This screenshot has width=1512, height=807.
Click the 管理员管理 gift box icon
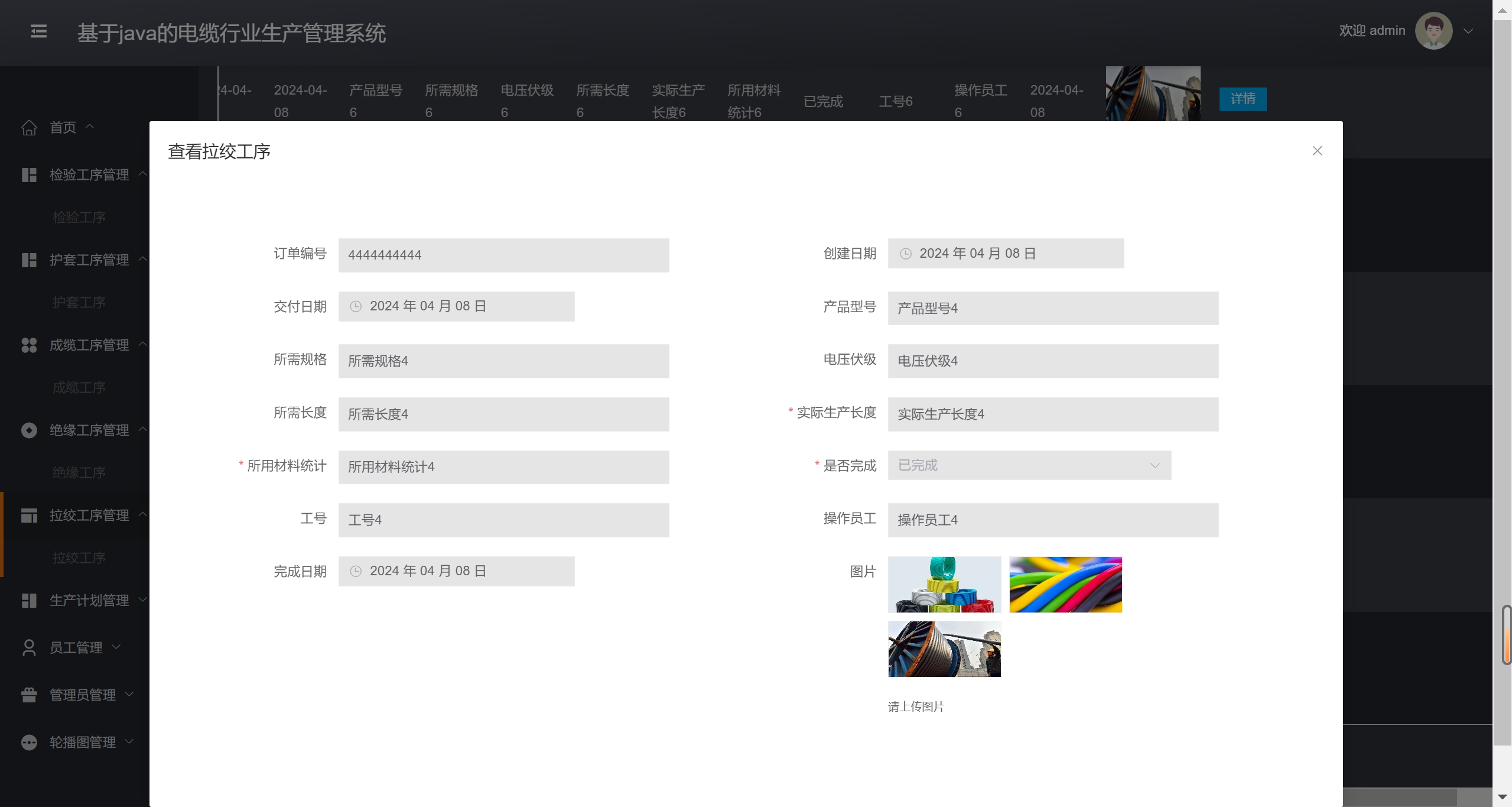(x=29, y=695)
